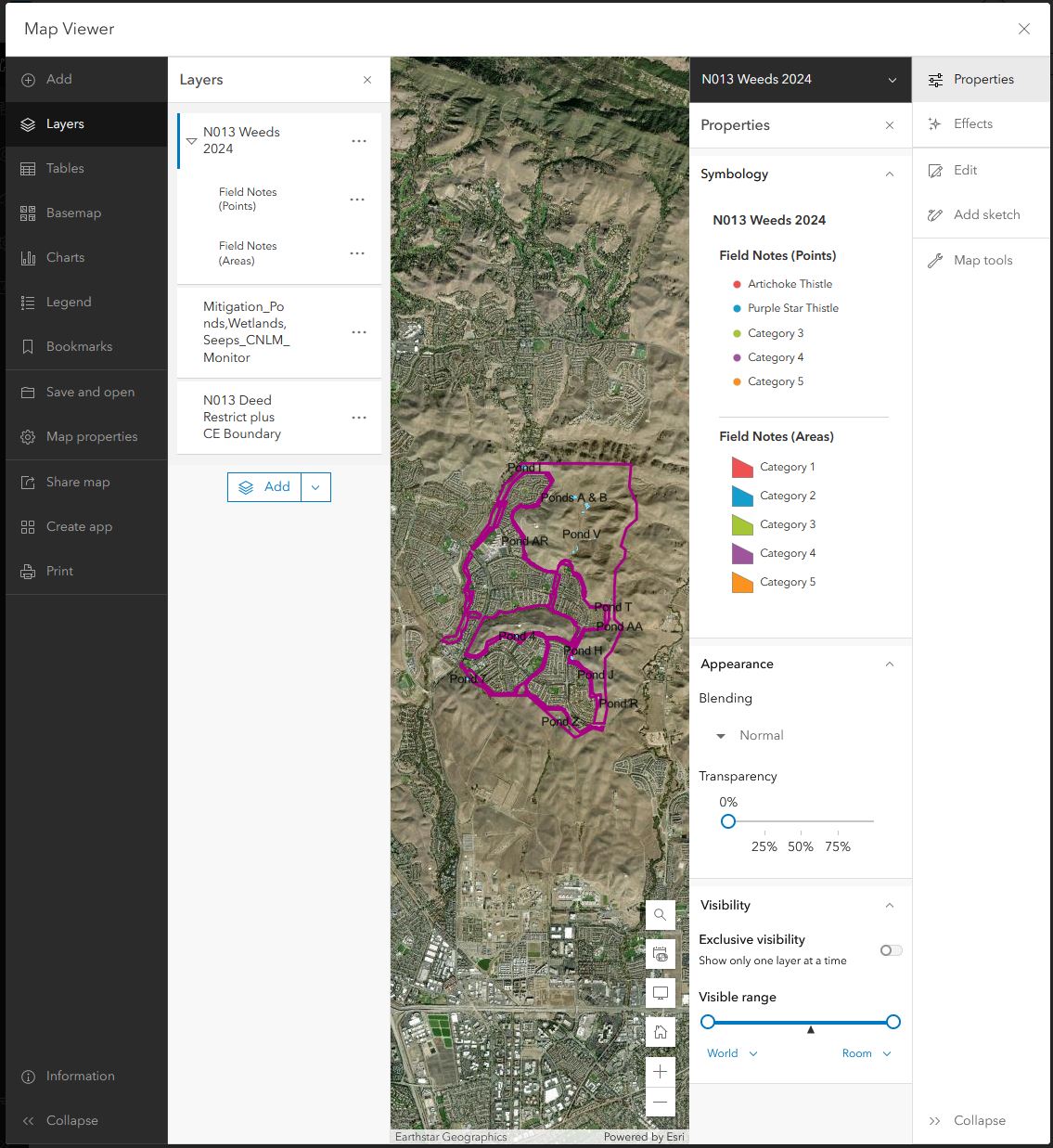
Task: Expand the Add layer dropdown chevron
Action: click(315, 486)
